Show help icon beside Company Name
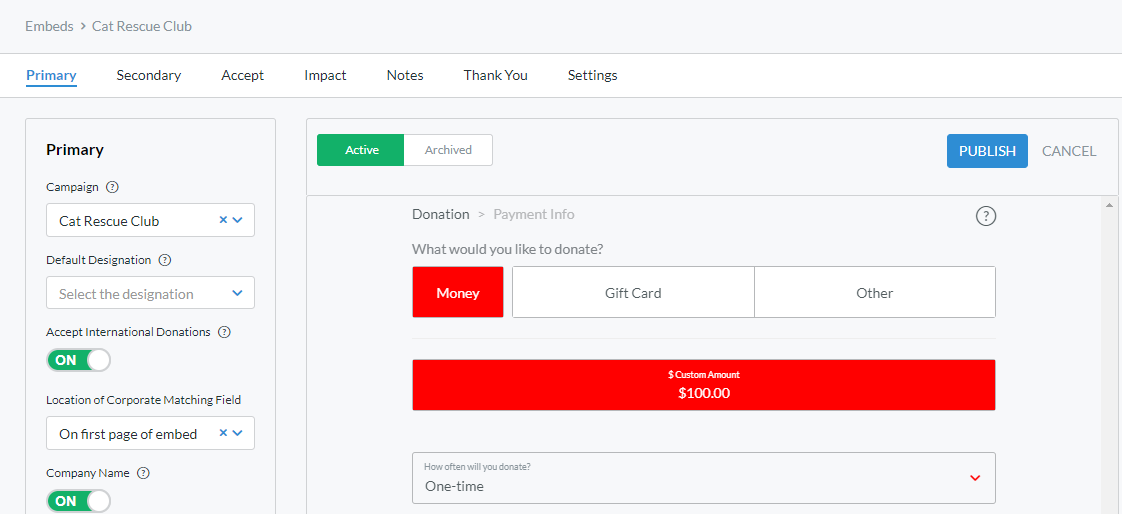The width and height of the screenshot is (1122, 514). pyautogui.click(x=143, y=473)
